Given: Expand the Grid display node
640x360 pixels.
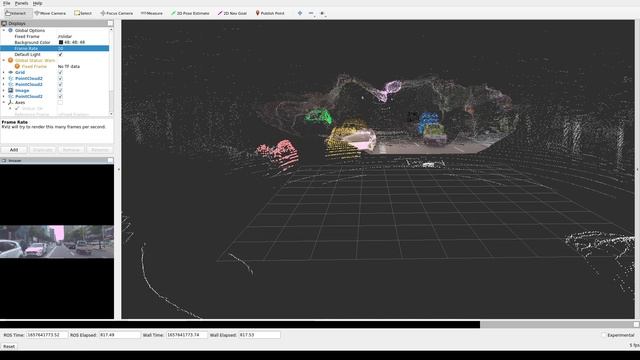Looking at the screenshot, I should click(x=4, y=72).
